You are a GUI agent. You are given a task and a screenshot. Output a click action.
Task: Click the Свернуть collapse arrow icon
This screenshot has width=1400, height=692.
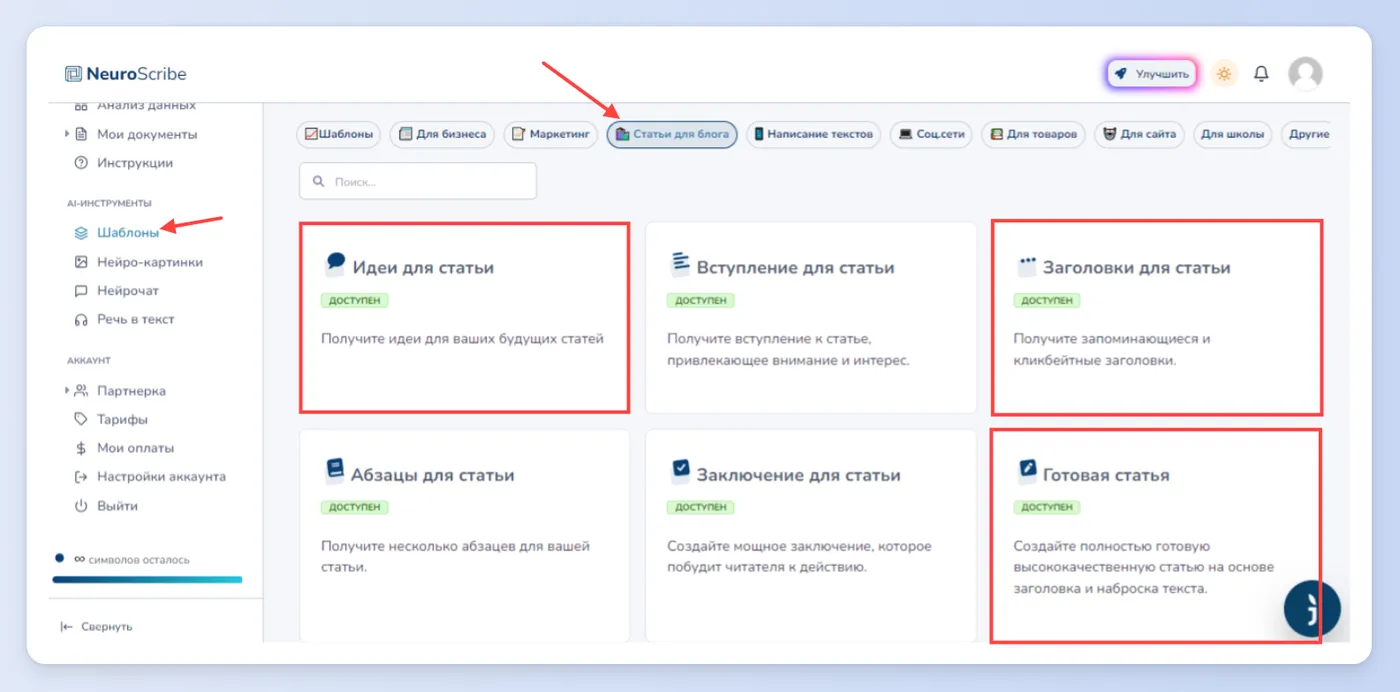[x=67, y=627]
